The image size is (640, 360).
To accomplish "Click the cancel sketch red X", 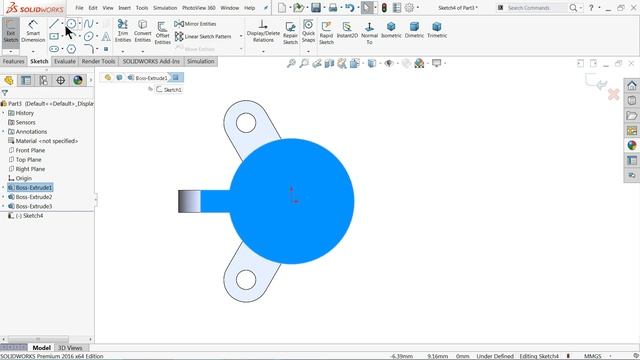I will pyautogui.click(x=613, y=95).
